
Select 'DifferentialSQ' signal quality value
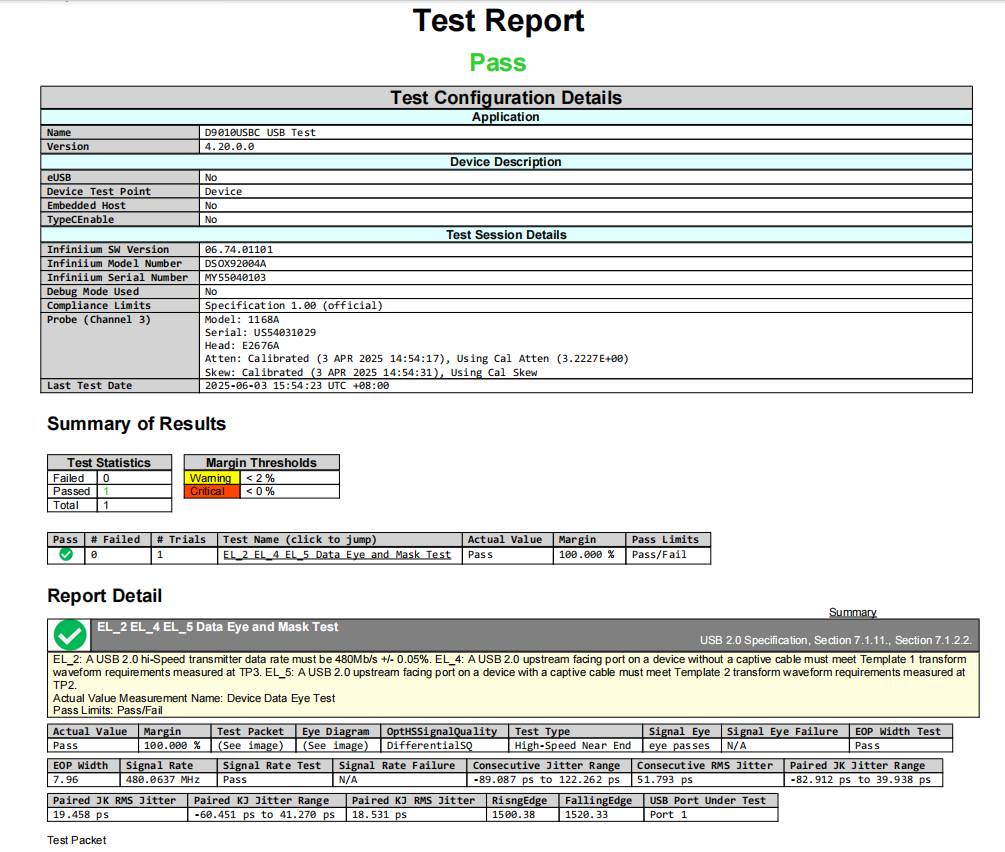coord(429,746)
